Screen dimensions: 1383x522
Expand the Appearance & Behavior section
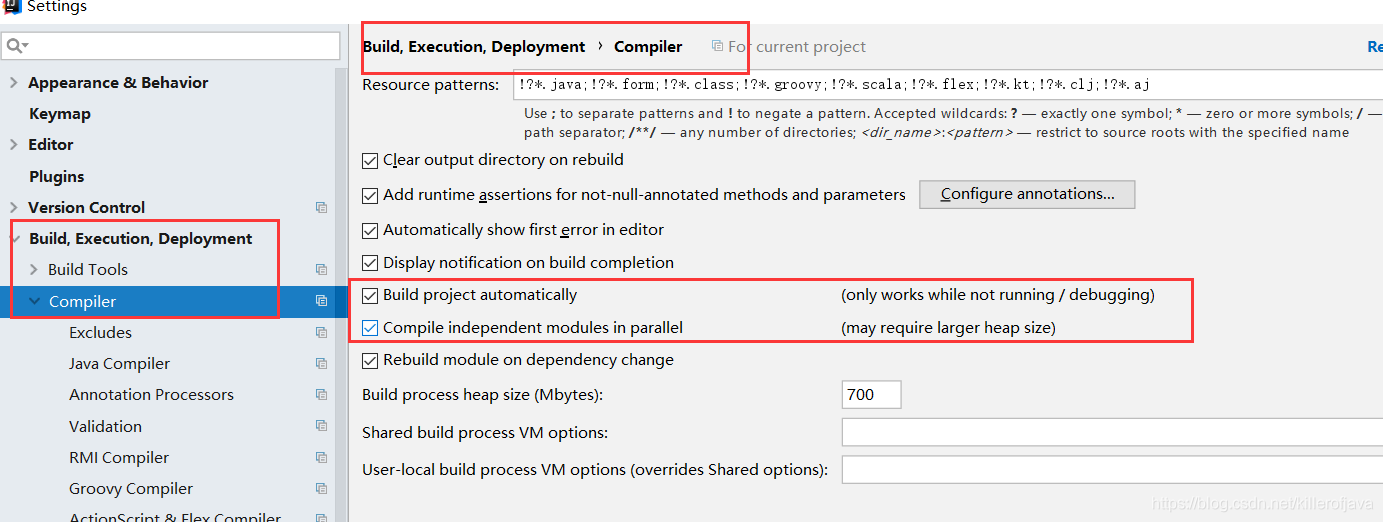[x=14, y=83]
